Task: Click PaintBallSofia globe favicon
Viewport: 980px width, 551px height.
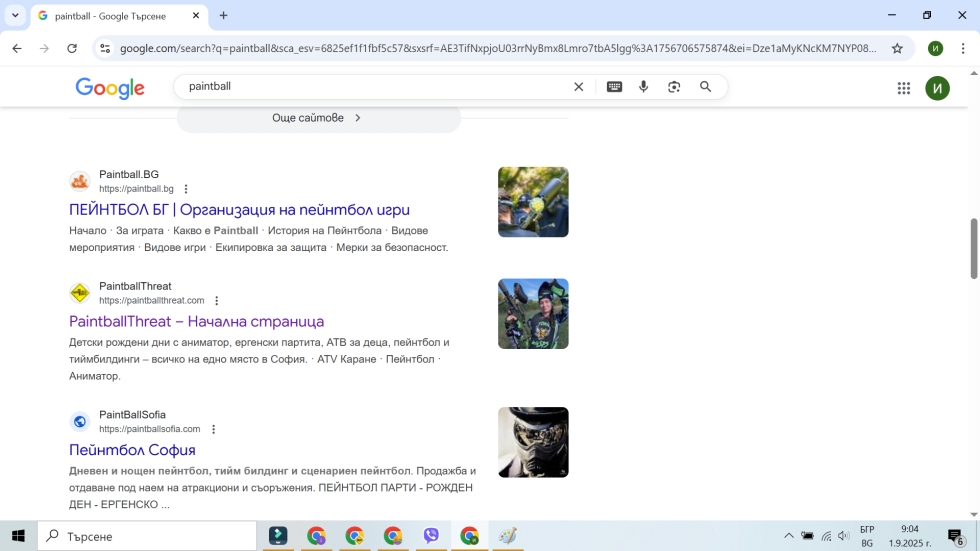Action: 79,422
